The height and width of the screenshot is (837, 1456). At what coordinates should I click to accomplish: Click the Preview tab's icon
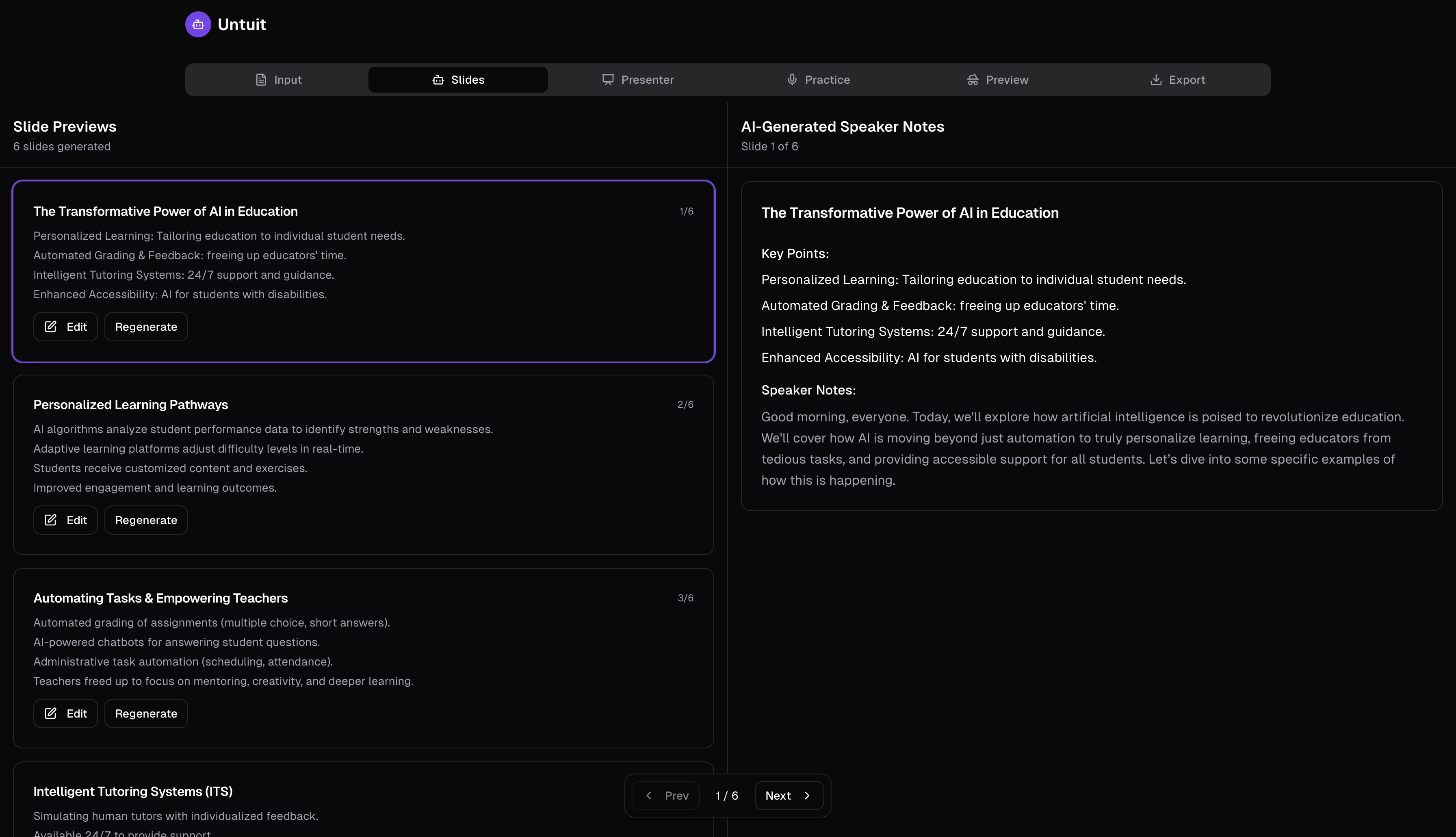(x=972, y=80)
